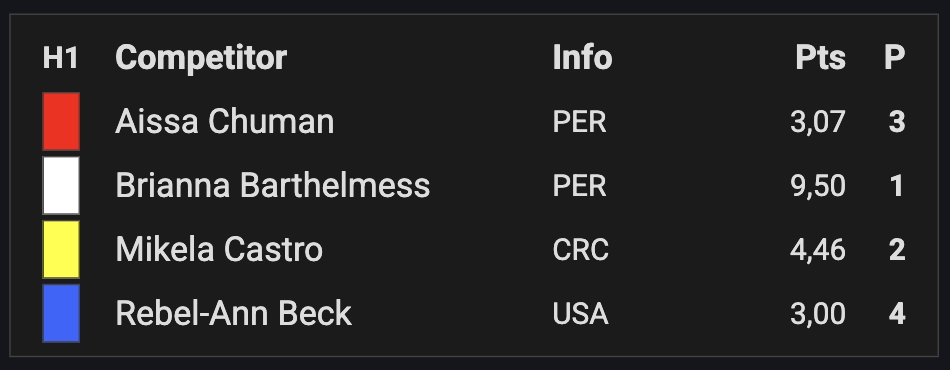This screenshot has height=370, width=950.
Task: Select competitor Aissa Chuman
Action: click(224, 121)
